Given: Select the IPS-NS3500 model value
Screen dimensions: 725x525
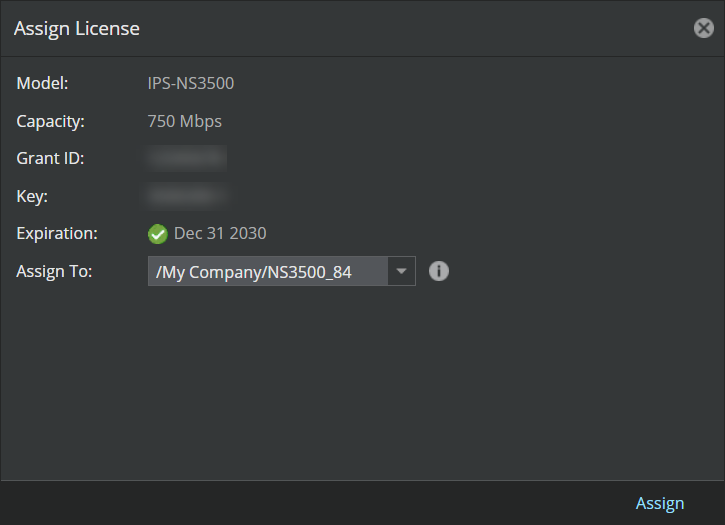Looking at the screenshot, I should coord(190,83).
